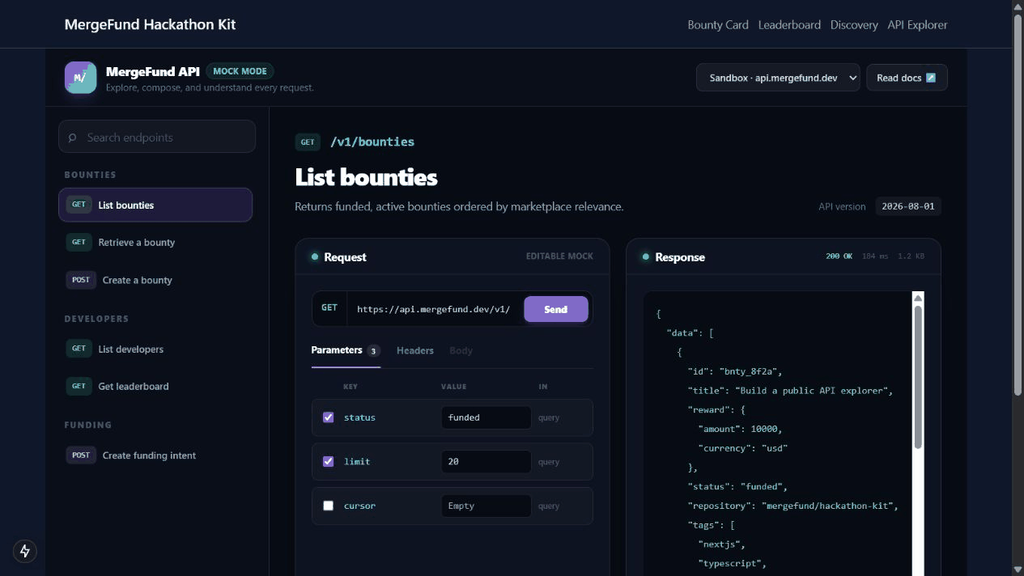Edit the limit value field '20'
This screenshot has width=1024, height=576.
[x=486, y=462]
